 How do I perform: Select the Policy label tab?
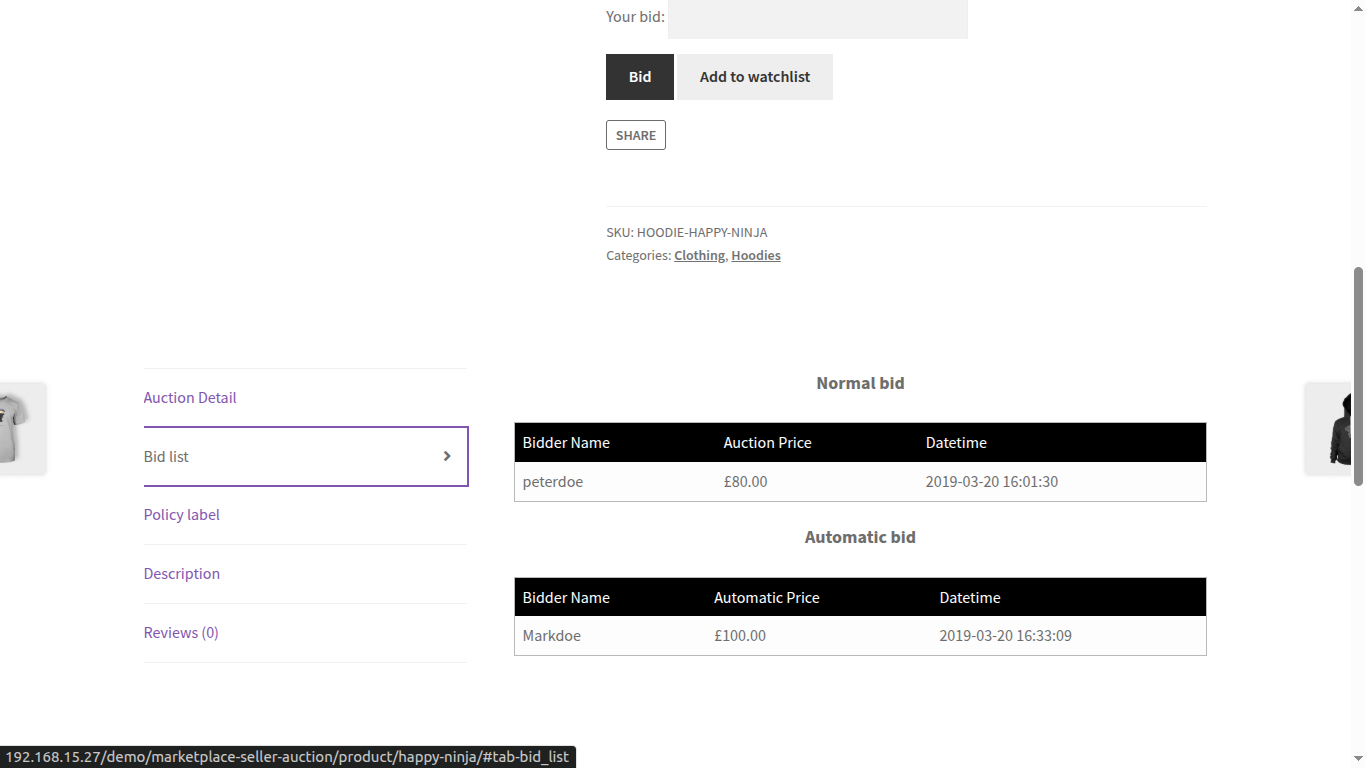tap(181, 514)
